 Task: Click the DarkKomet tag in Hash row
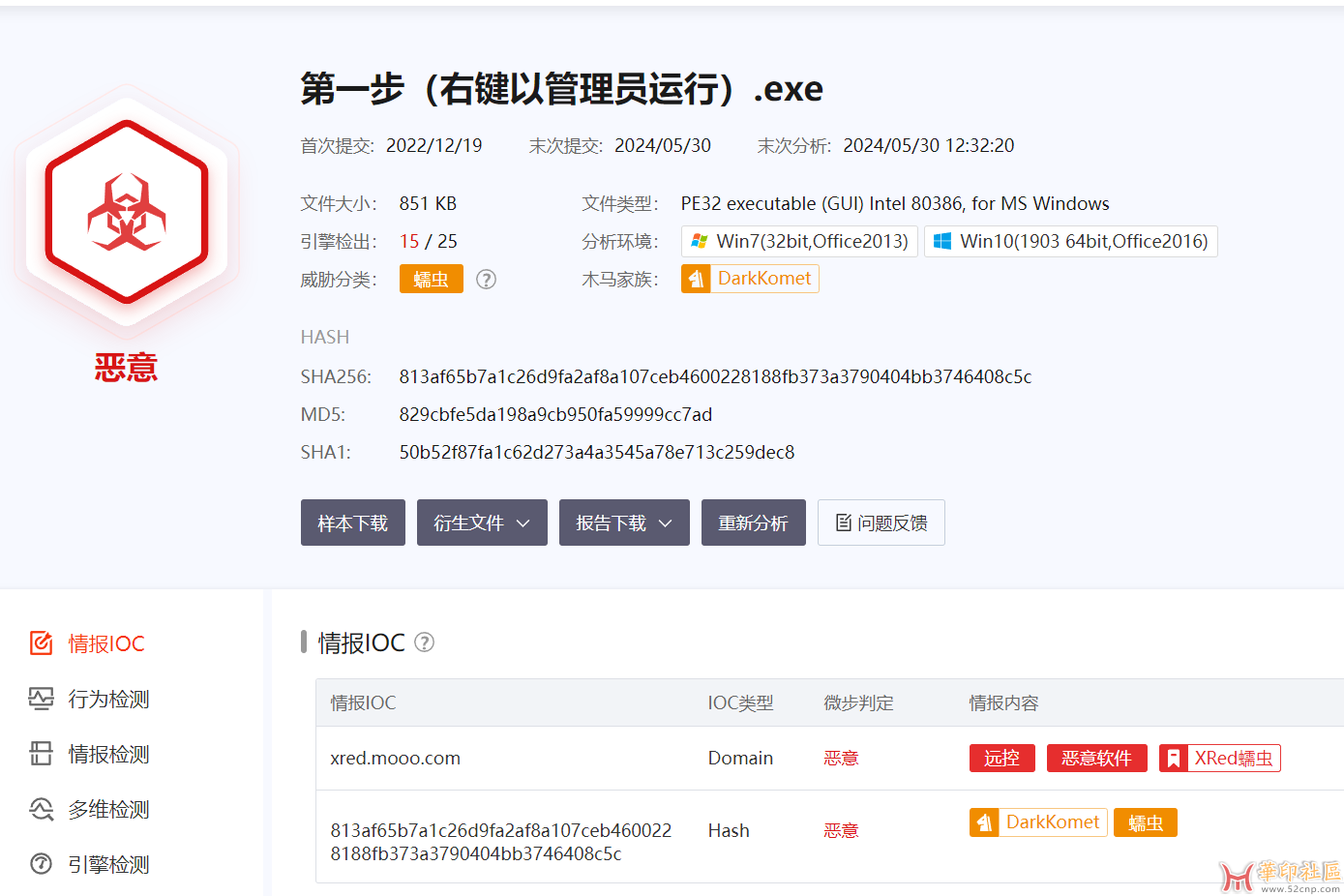click(1038, 822)
